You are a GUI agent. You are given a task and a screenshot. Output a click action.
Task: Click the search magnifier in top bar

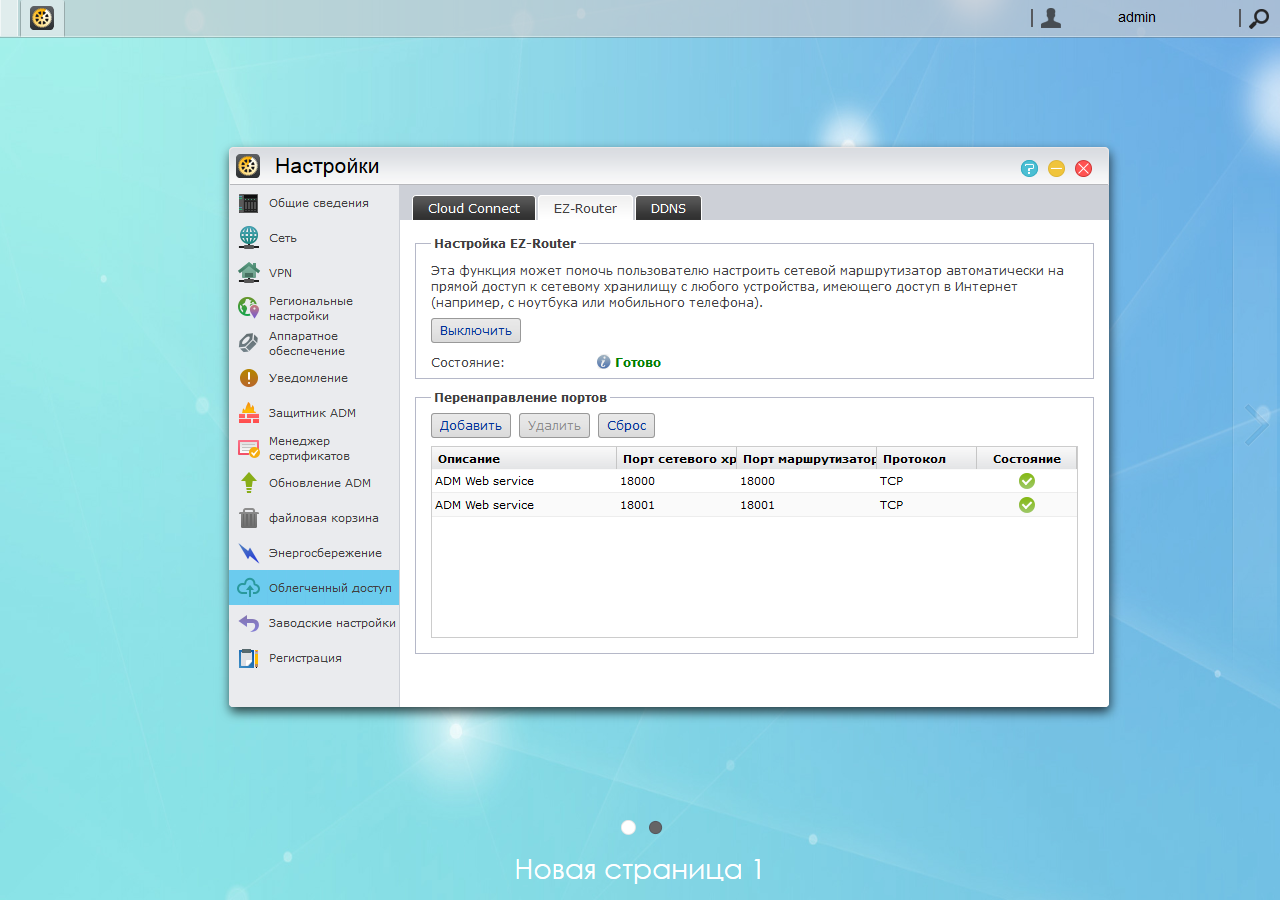point(1259,17)
